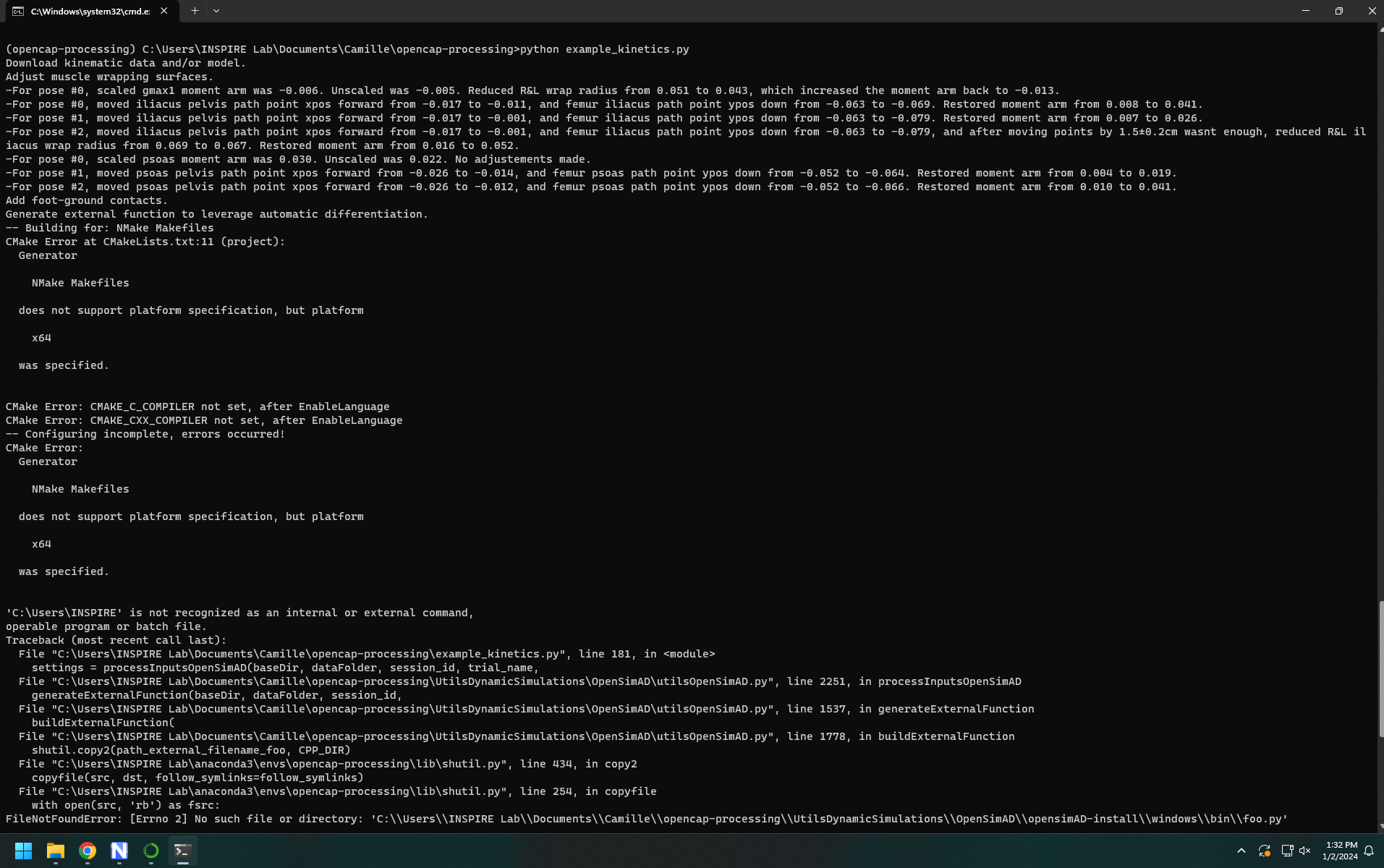
Task: Click 'operable program or batch file.' line
Action: tap(106, 626)
